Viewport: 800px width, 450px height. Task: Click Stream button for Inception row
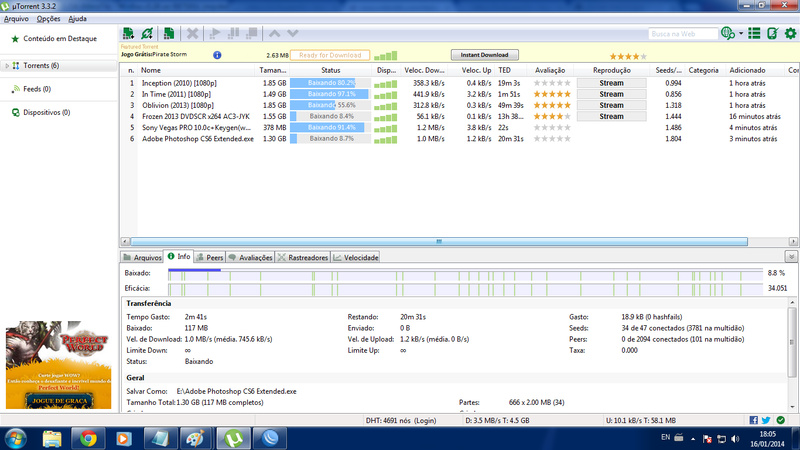tap(611, 83)
